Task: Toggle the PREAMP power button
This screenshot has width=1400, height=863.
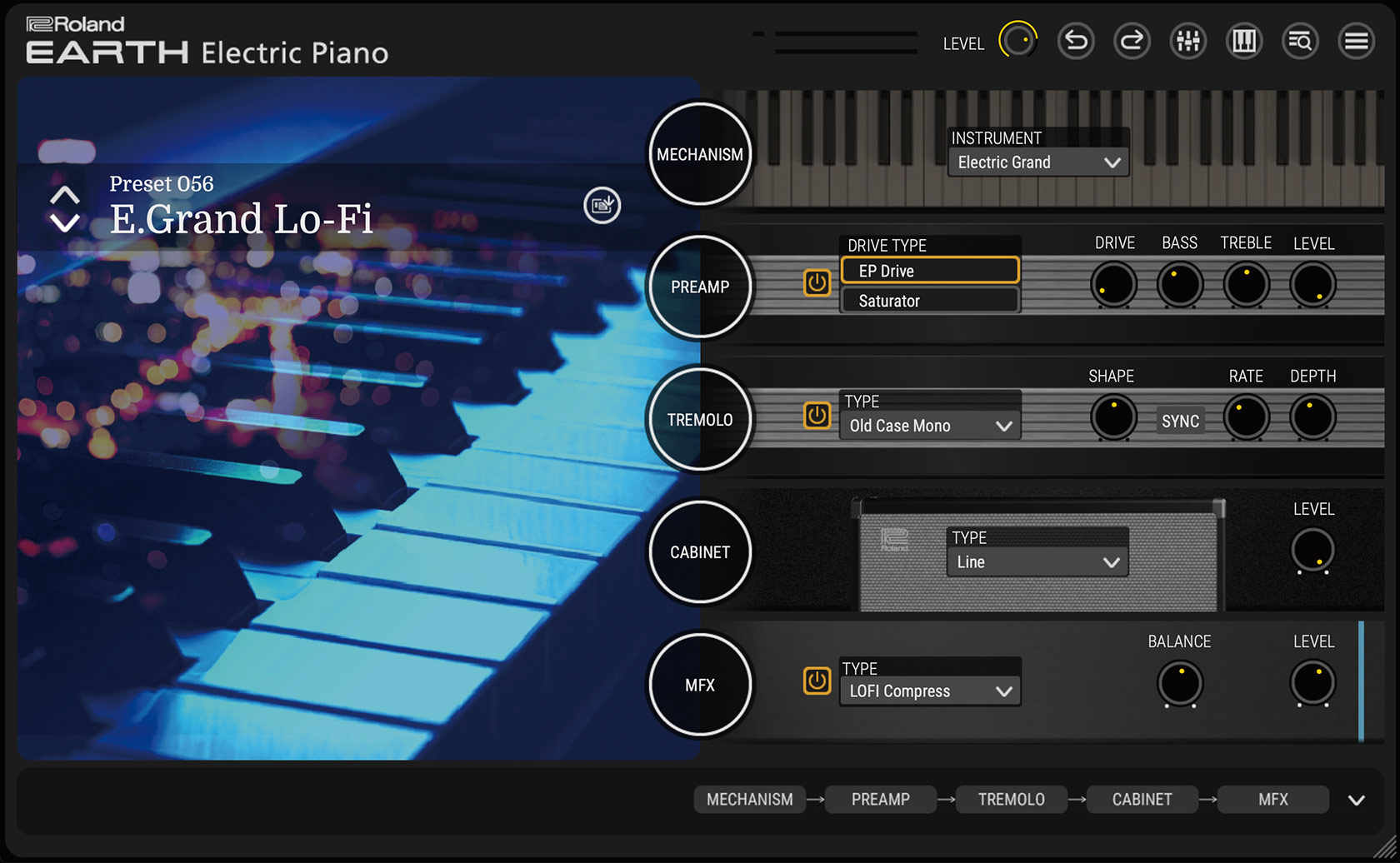Action: click(x=817, y=283)
